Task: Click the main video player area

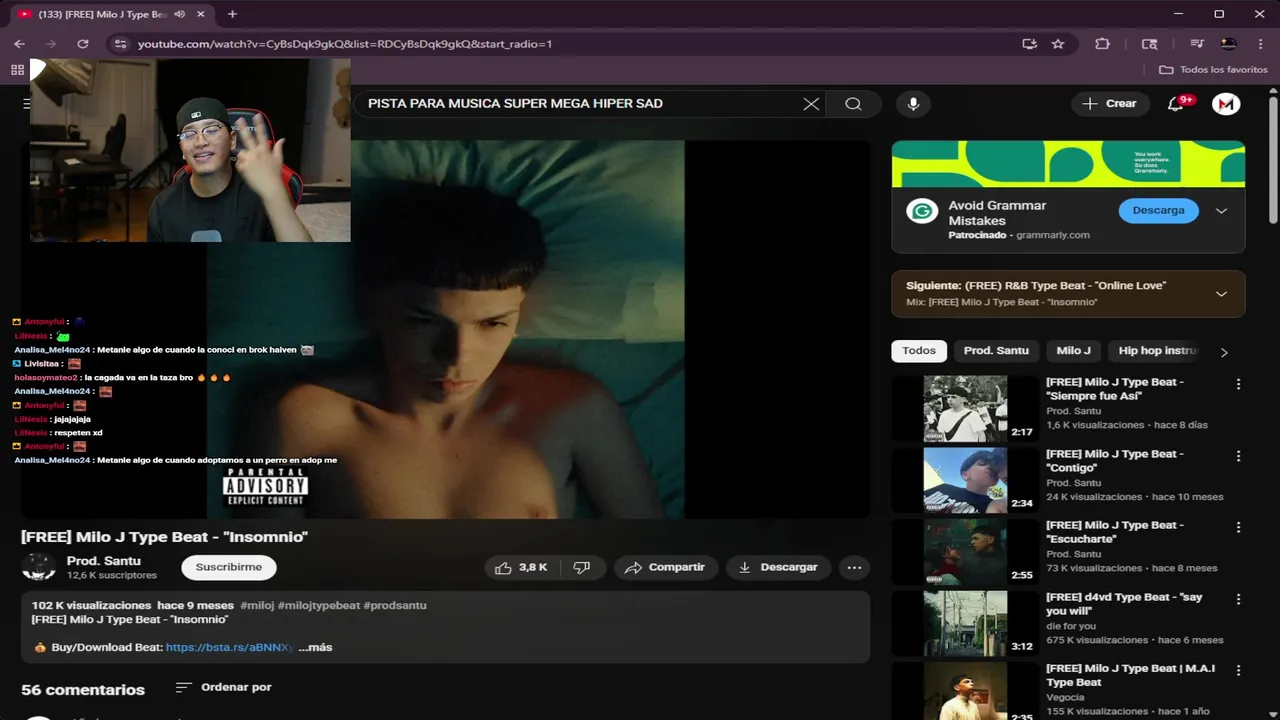Action: coord(445,329)
